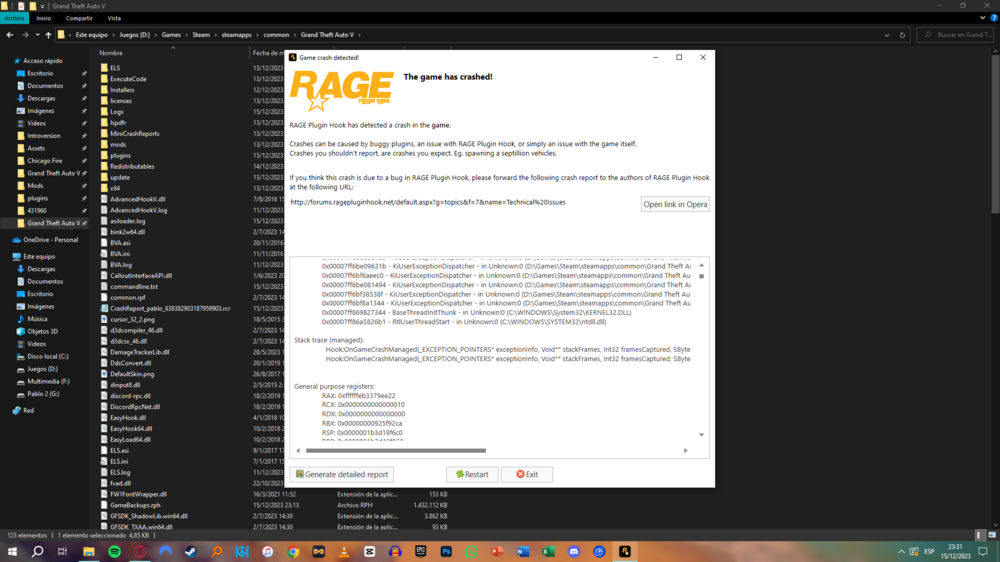1000x562 pixels.
Task: Open Photoshop from the taskbar
Action: 446,551
